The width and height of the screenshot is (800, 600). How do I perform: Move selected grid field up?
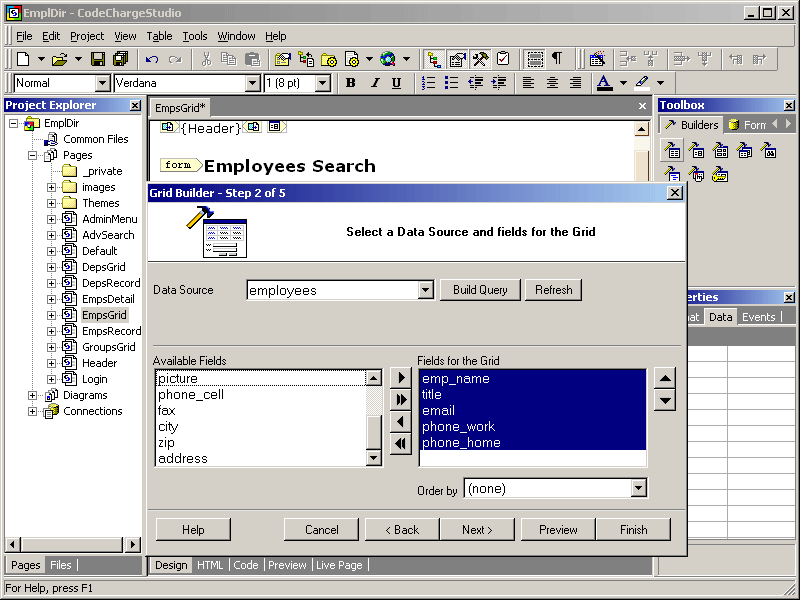[x=664, y=378]
